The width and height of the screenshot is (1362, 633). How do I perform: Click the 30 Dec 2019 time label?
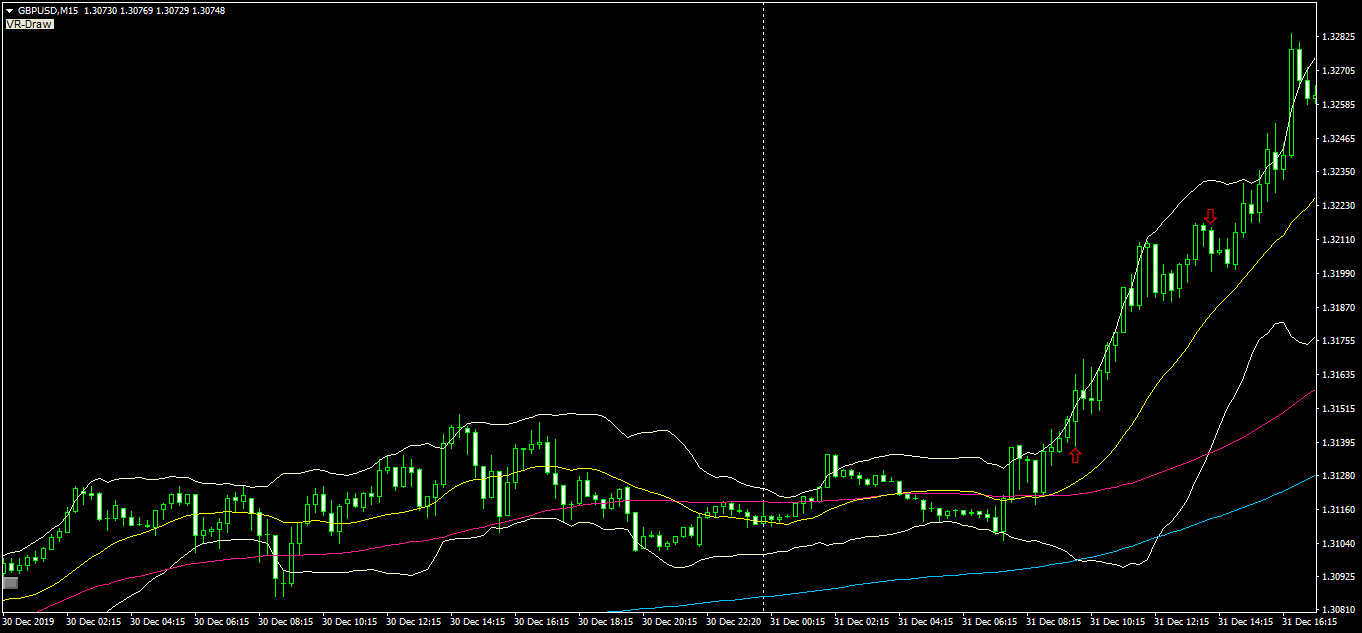(29, 622)
